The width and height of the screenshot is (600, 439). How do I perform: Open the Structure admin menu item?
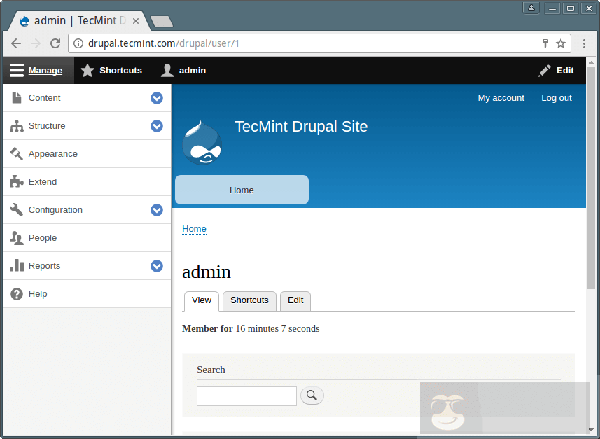tap(87, 126)
